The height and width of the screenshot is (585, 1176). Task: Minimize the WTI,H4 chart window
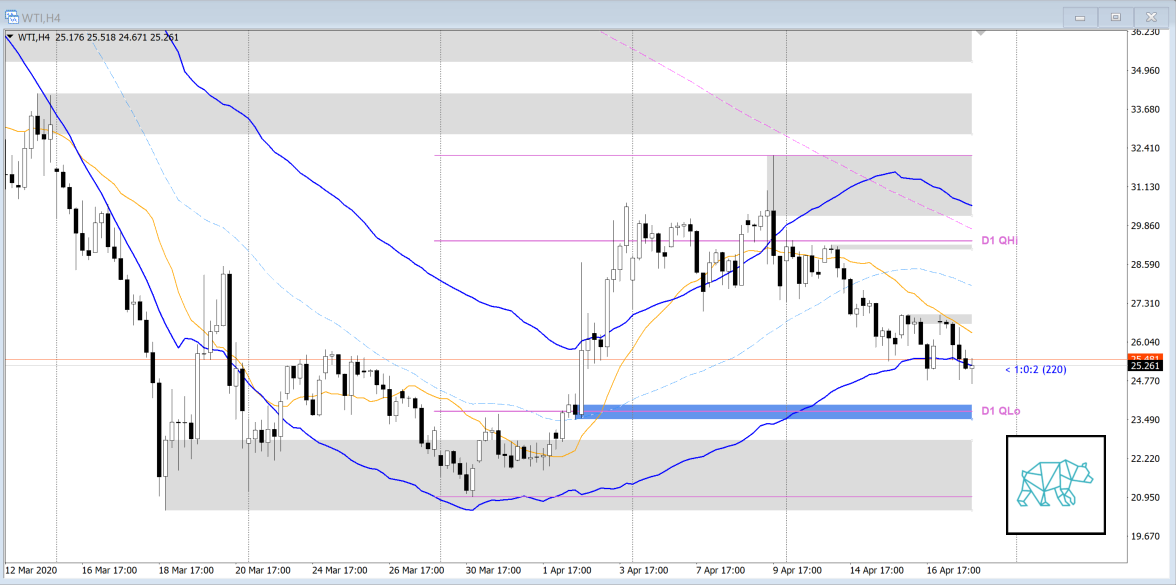(1079, 17)
